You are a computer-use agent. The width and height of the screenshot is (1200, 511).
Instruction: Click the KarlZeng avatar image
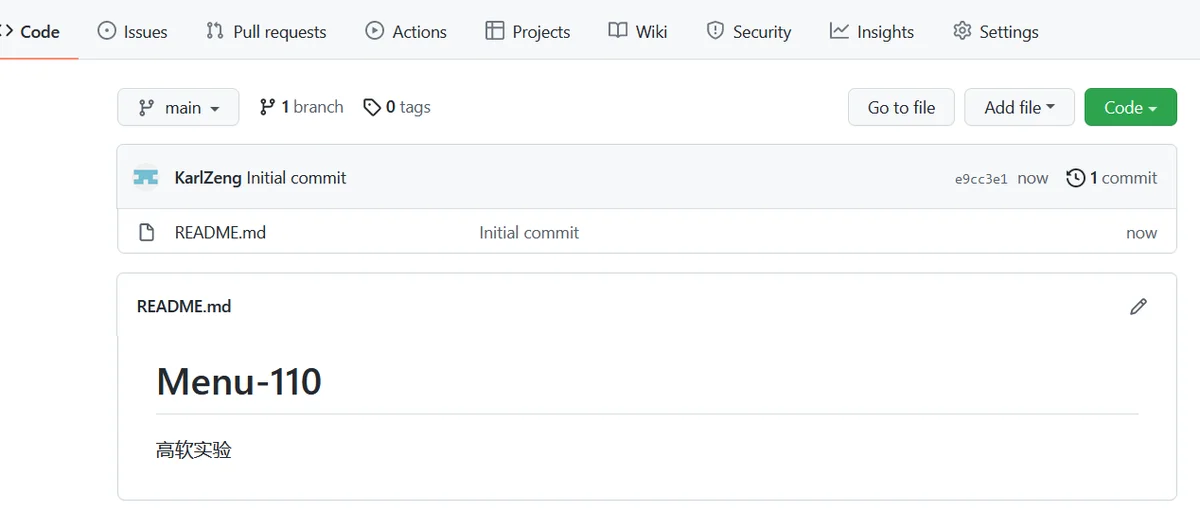pyautogui.click(x=146, y=178)
